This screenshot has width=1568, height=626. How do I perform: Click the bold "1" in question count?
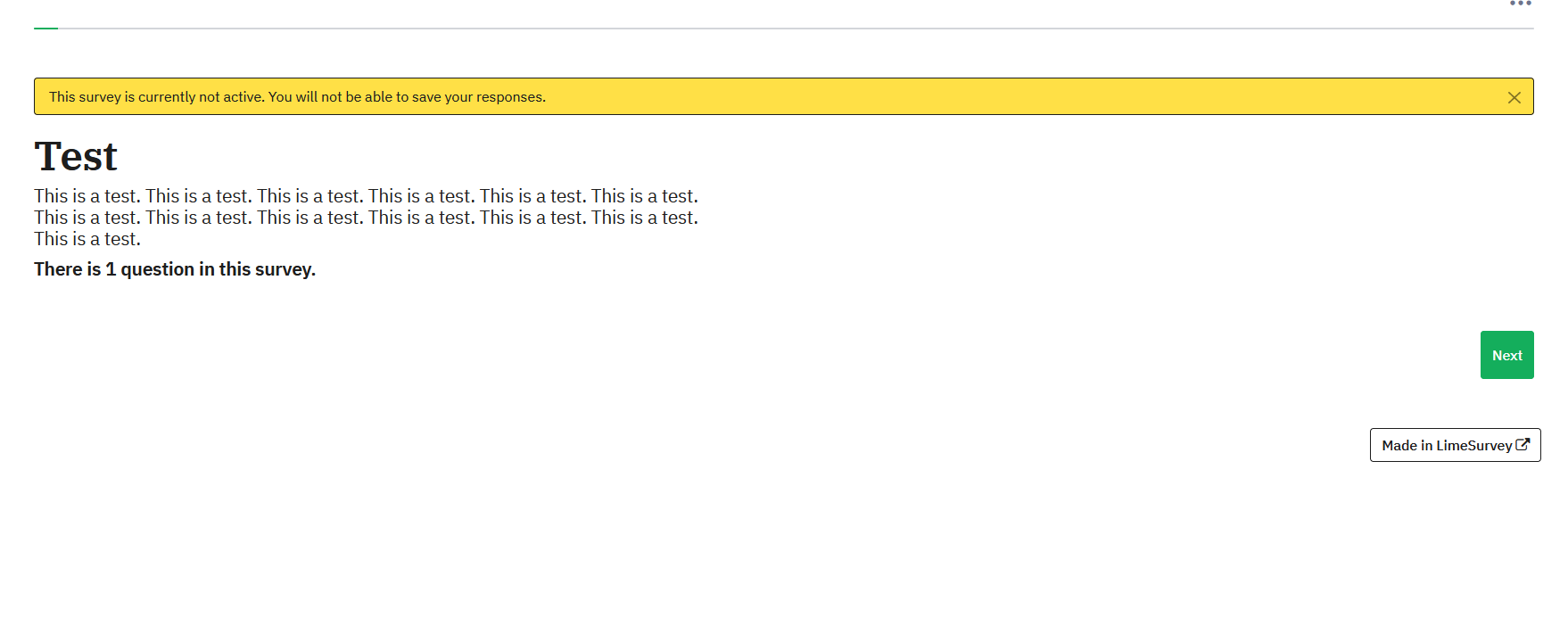[x=111, y=269]
